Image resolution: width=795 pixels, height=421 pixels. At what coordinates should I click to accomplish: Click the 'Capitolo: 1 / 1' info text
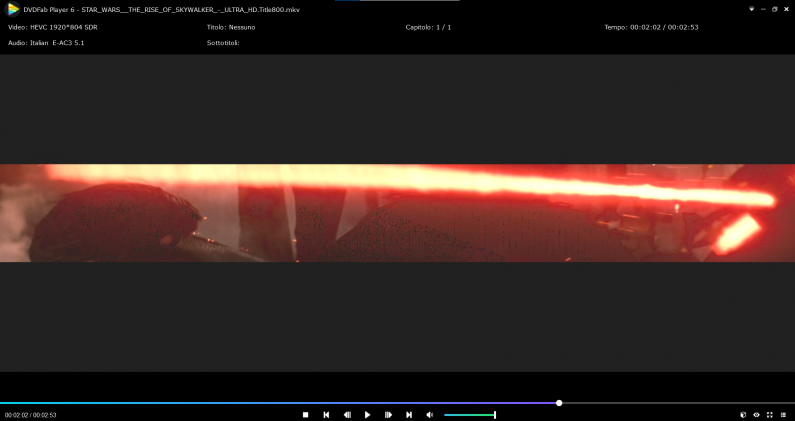click(428, 27)
